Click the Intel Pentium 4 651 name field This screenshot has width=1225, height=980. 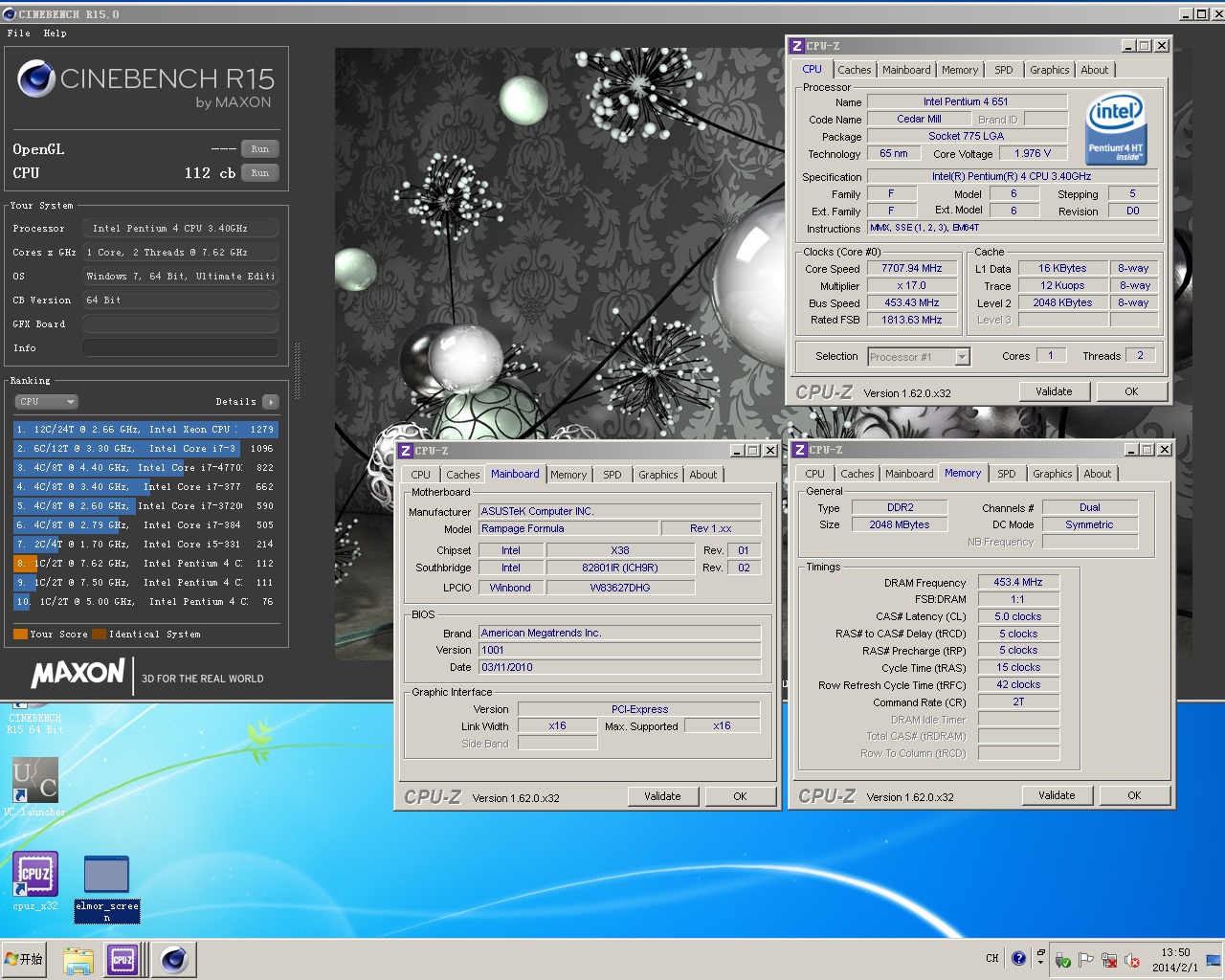967,101
